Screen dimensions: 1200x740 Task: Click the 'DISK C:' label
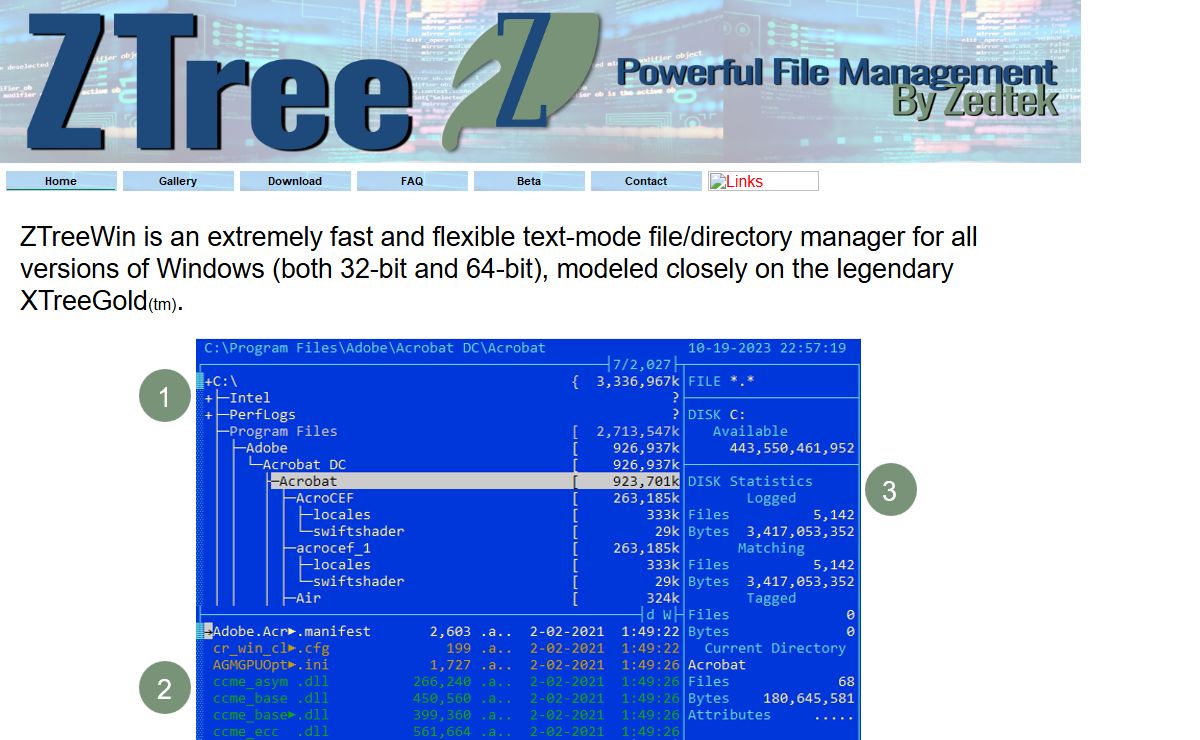(717, 415)
